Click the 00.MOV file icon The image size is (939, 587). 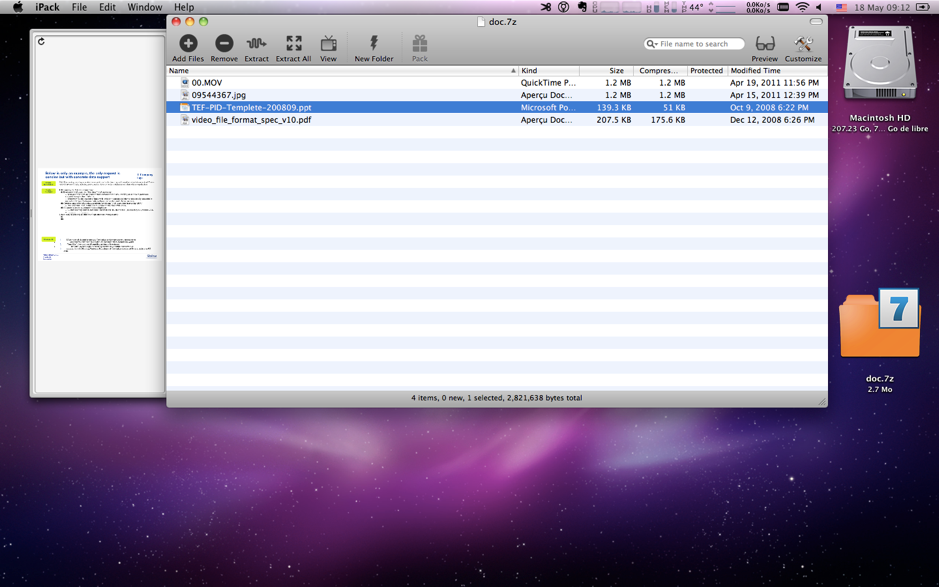pyautogui.click(x=185, y=83)
